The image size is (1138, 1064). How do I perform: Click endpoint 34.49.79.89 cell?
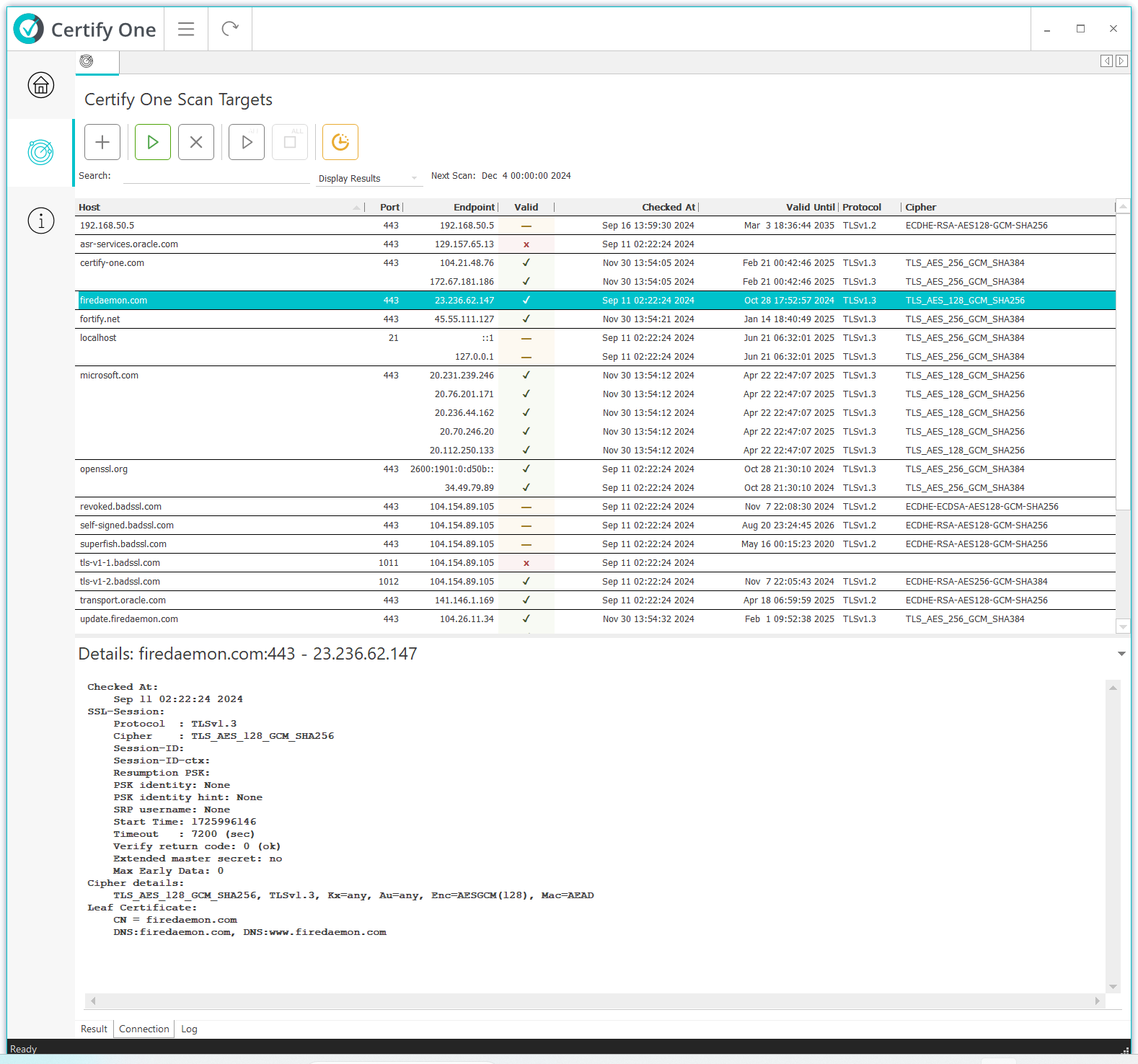coord(469,488)
